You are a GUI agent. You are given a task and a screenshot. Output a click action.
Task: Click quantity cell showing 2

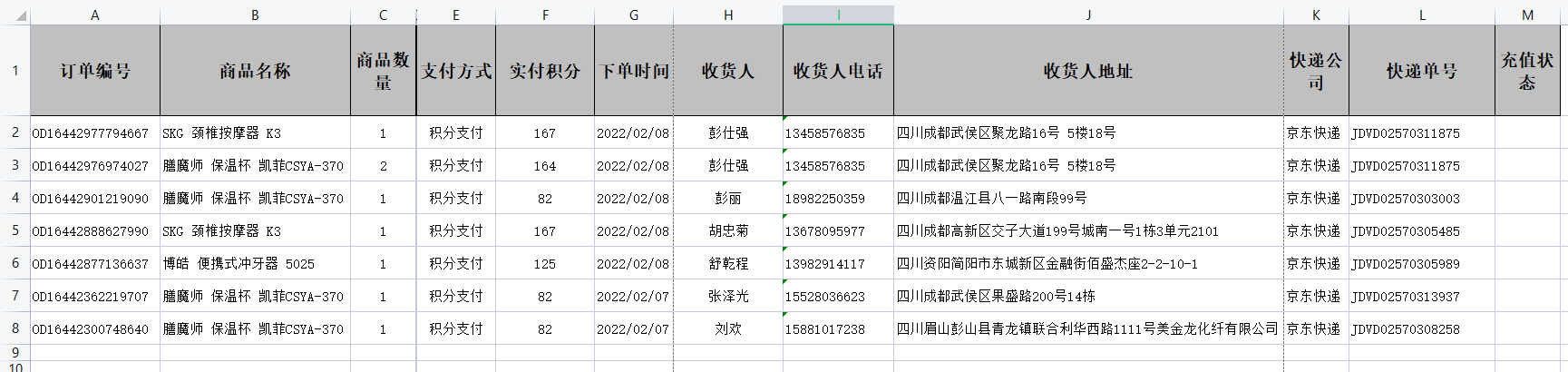(383, 166)
